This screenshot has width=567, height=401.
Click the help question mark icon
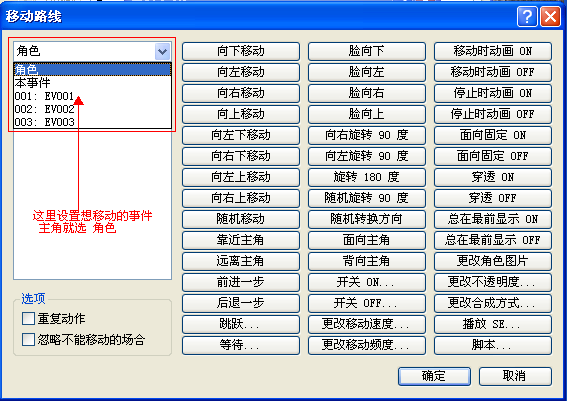(x=527, y=17)
